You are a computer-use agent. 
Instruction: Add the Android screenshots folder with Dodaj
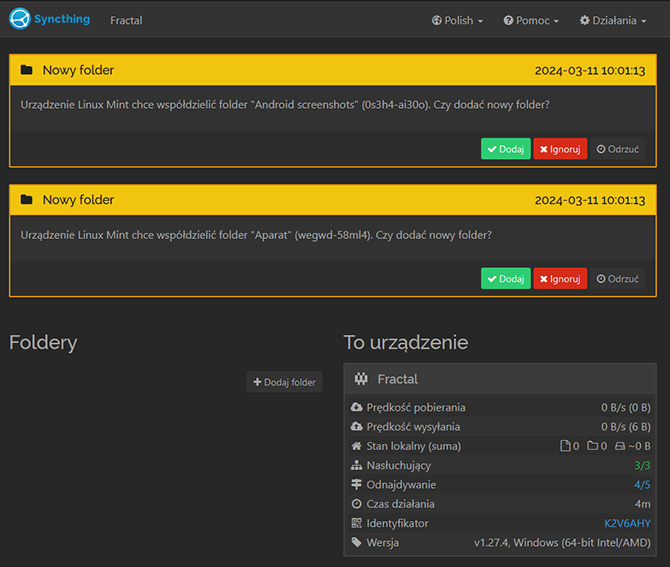tap(505, 149)
